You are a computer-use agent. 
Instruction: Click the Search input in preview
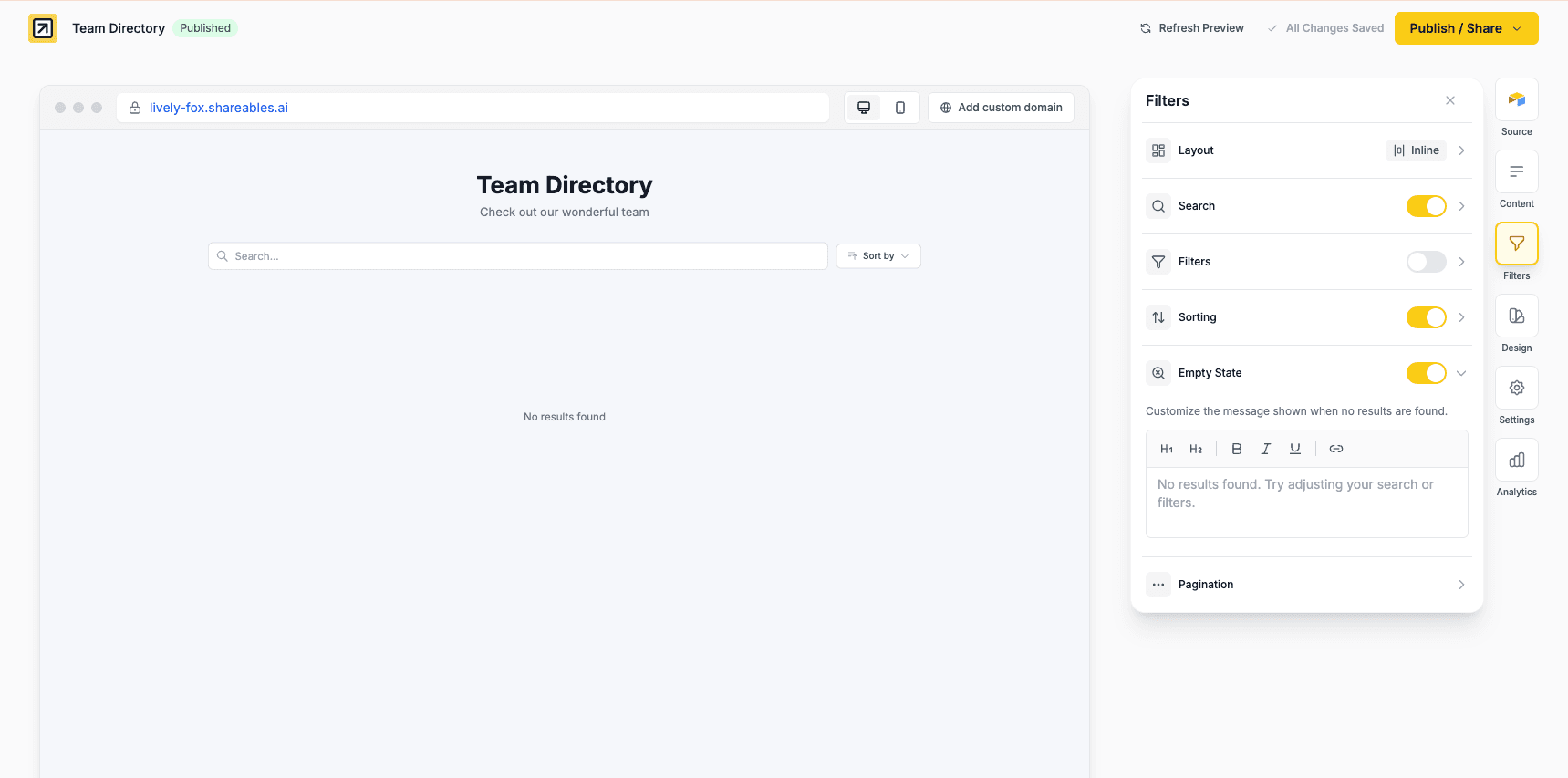click(x=520, y=256)
